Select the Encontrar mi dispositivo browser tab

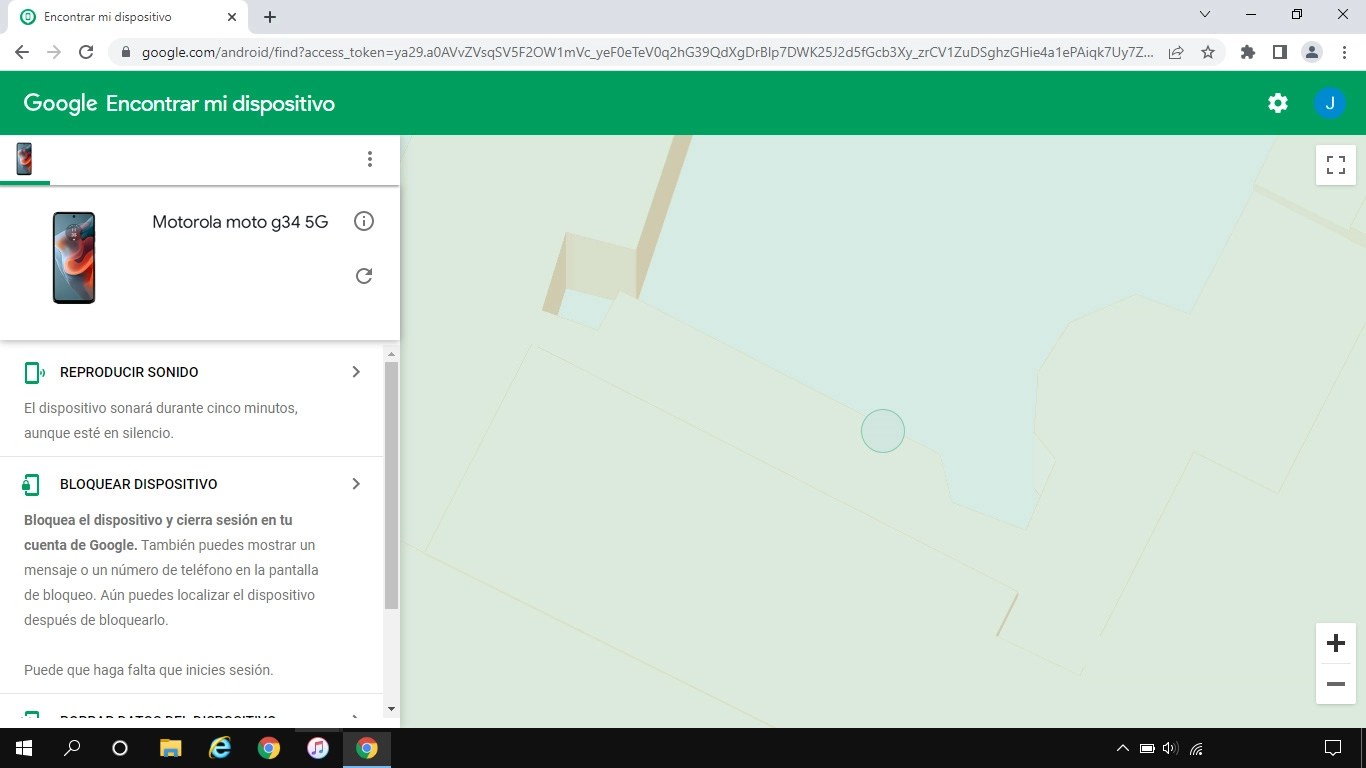[x=129, y=17]
